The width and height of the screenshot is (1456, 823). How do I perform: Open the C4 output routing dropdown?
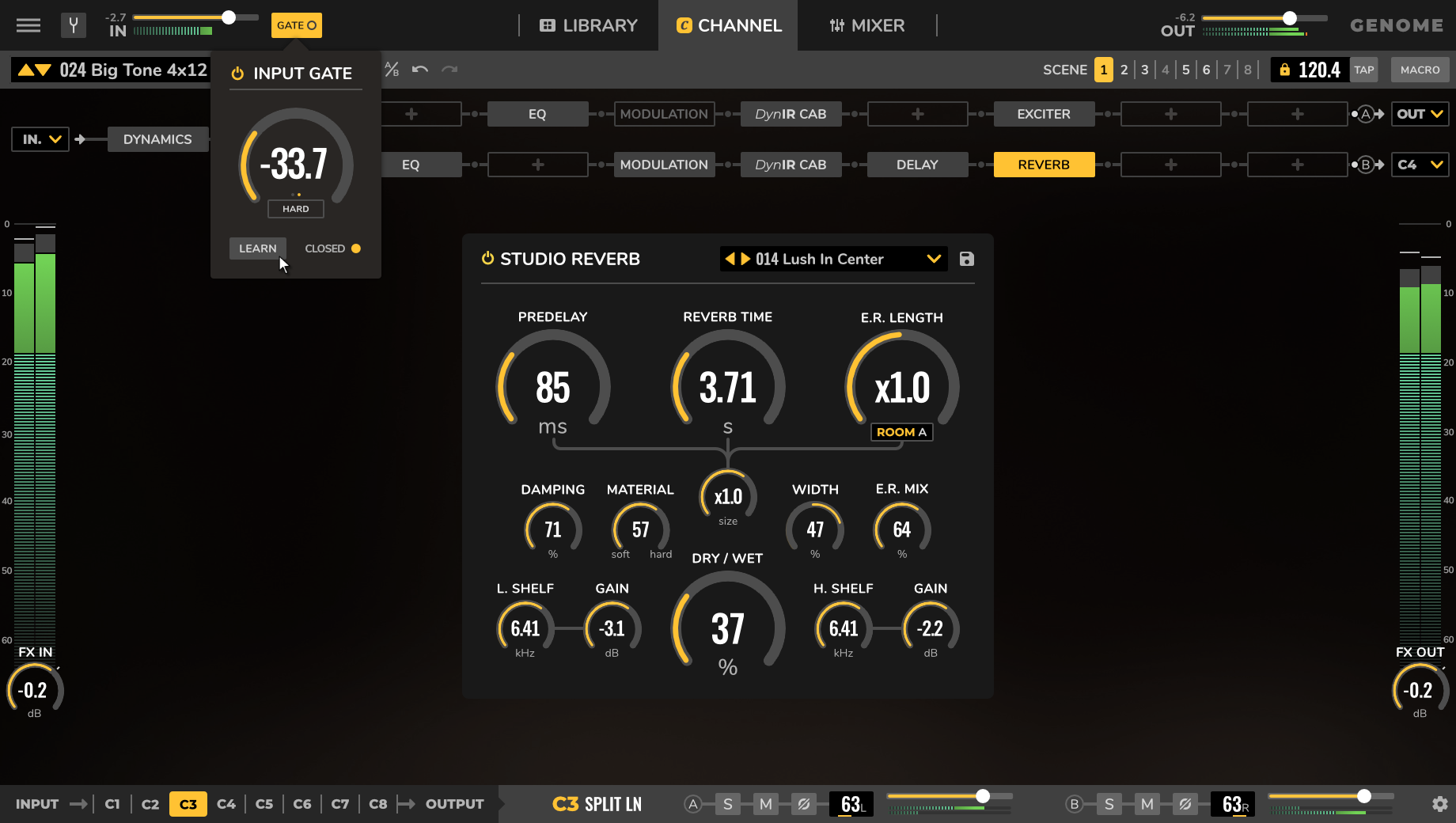pos(1419,165)
